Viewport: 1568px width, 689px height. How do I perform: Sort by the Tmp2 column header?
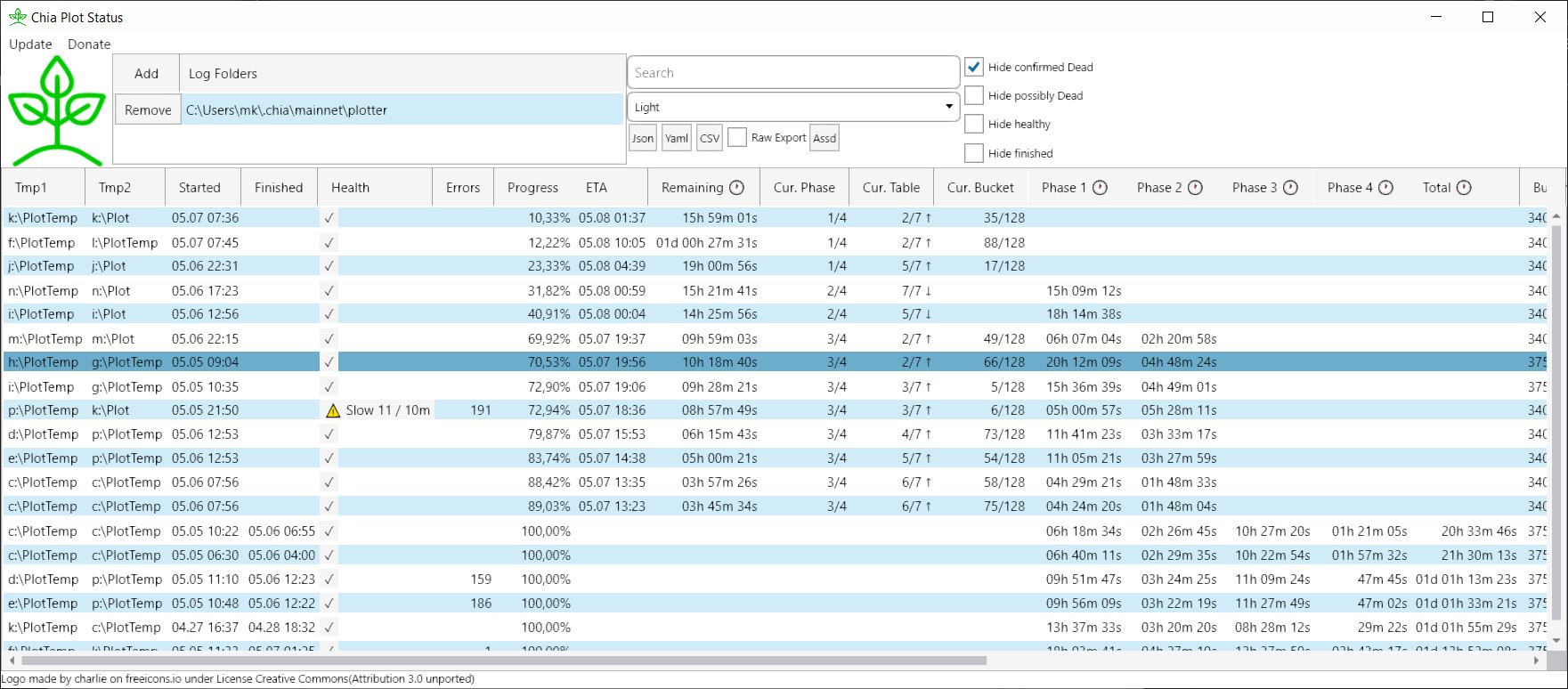click(x=126, y=188)
